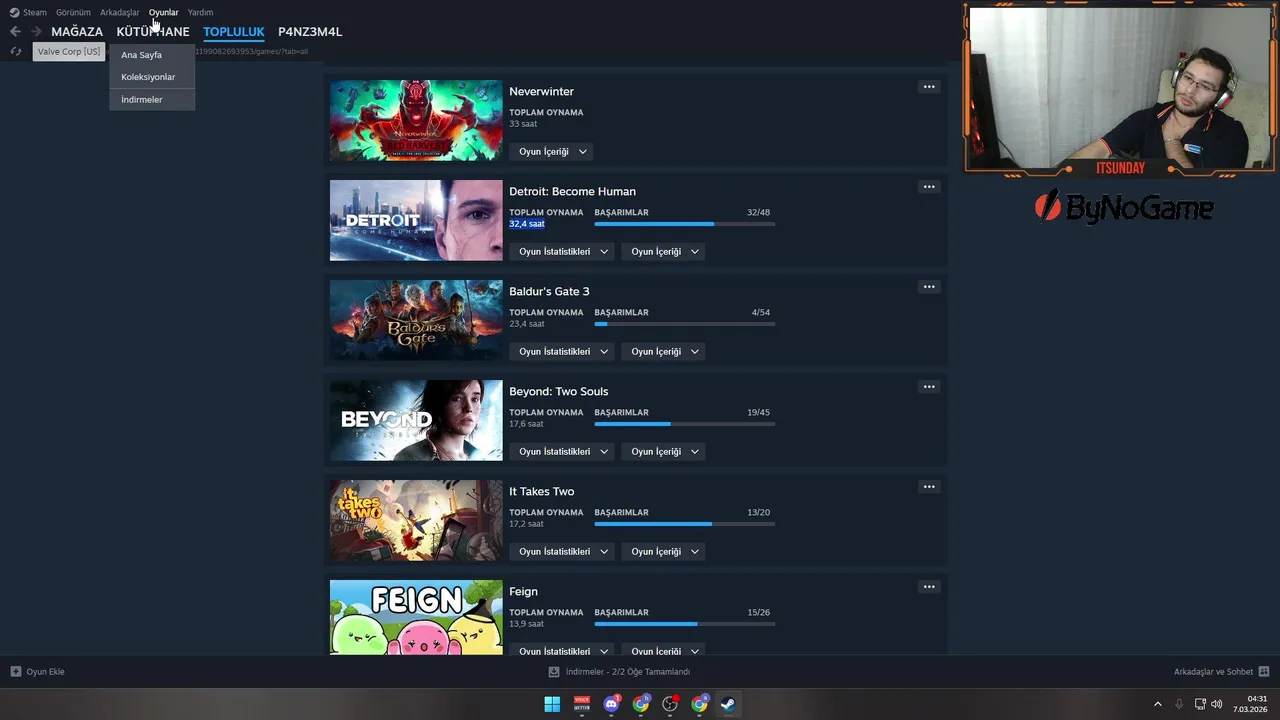Switch to the TOPLULUK tab
Screen dimensions: 1280x720
pyautogui.click(x=234, y=31)
